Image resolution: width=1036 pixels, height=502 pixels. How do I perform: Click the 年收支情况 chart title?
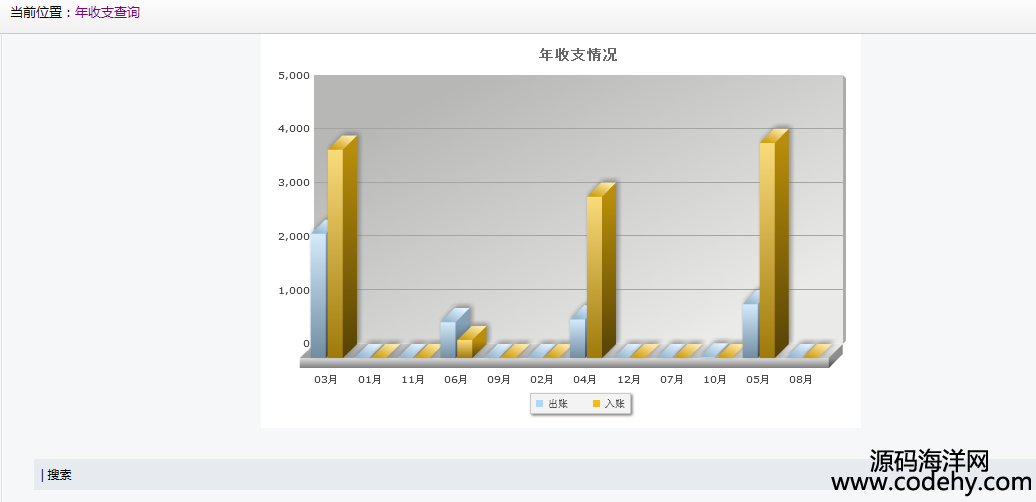pos(578,55)
